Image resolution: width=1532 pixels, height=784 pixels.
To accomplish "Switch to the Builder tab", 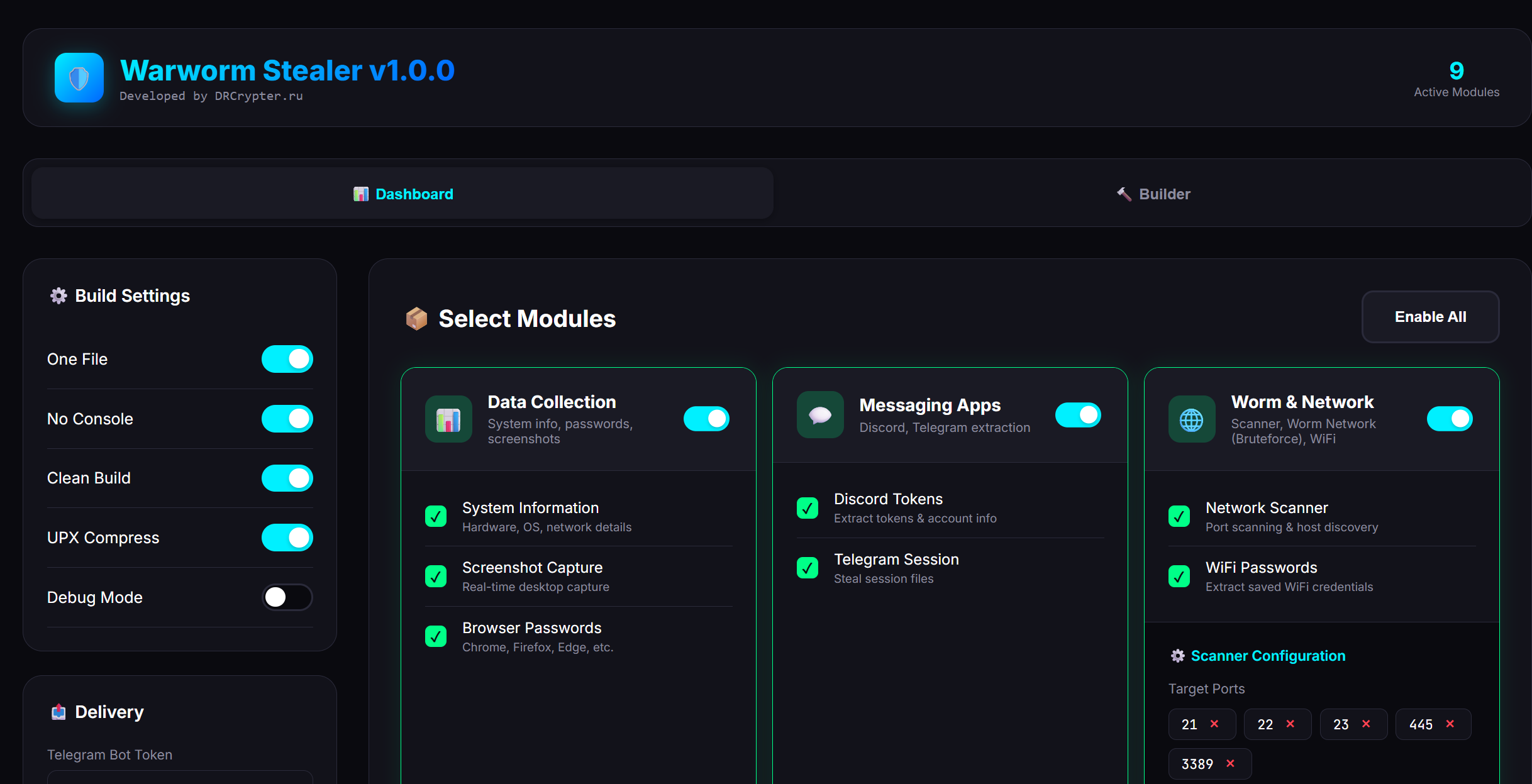I will pyautogui.click(x=1152, y=194).
